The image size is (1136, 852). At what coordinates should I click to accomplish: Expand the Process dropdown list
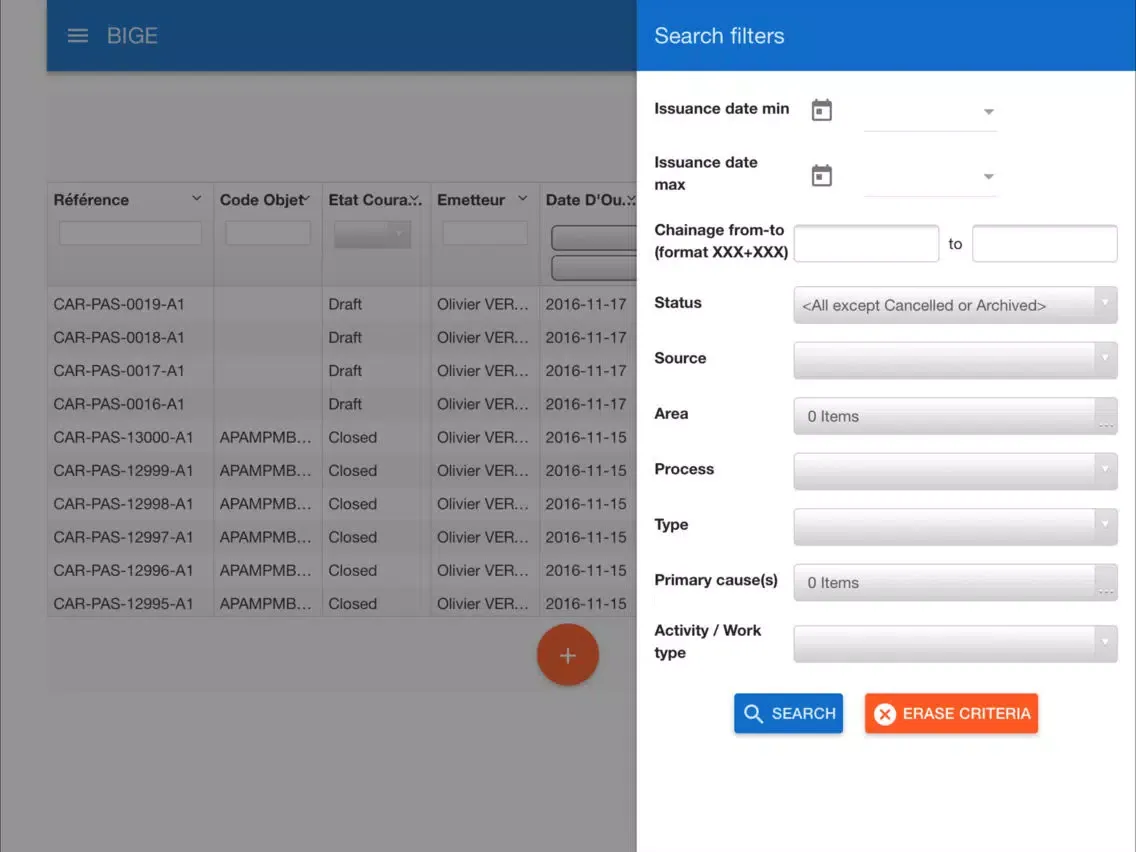[954, 471]
